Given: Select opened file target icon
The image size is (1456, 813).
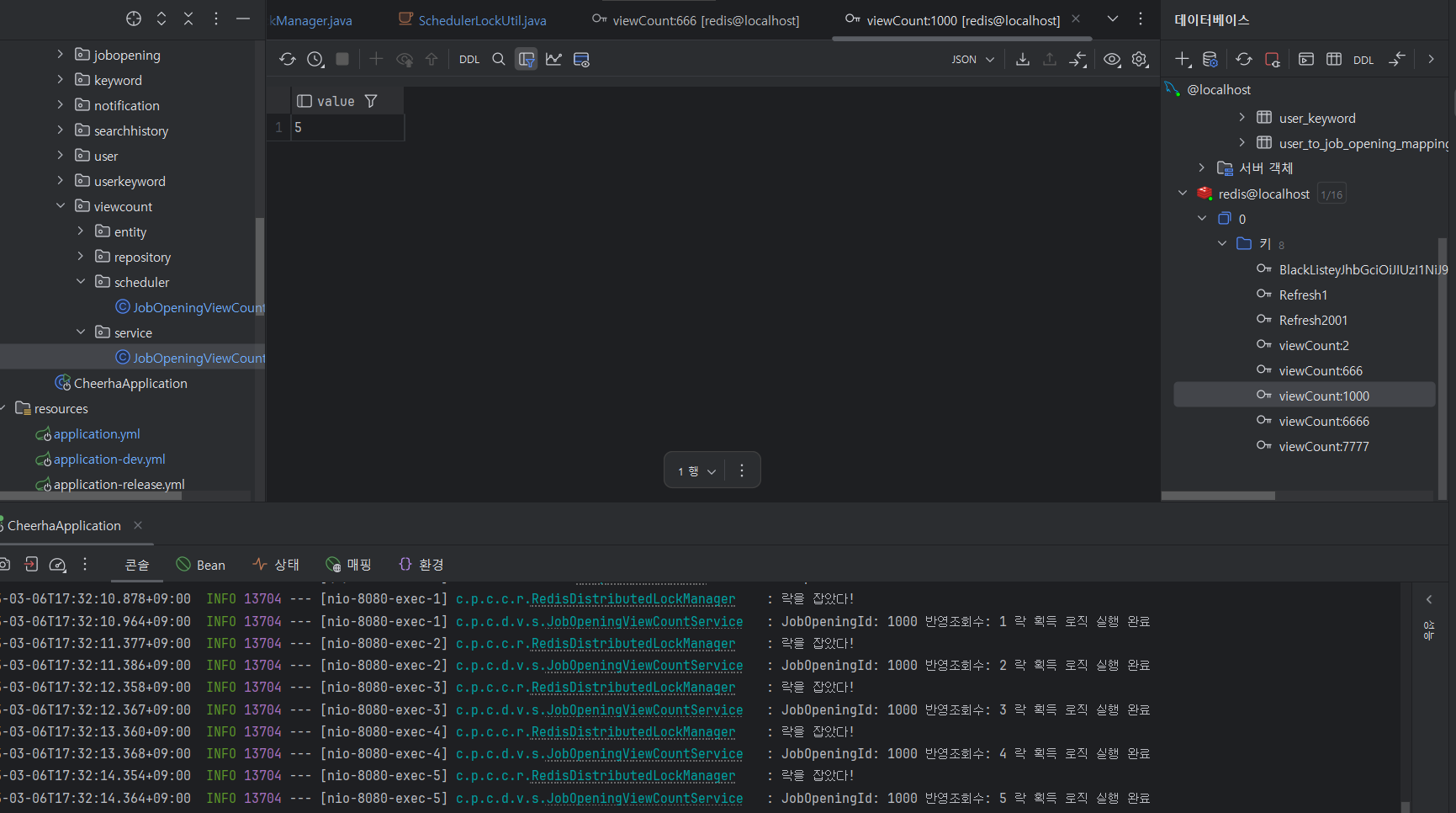Looking at the screenshot, I should coord(134,19).
